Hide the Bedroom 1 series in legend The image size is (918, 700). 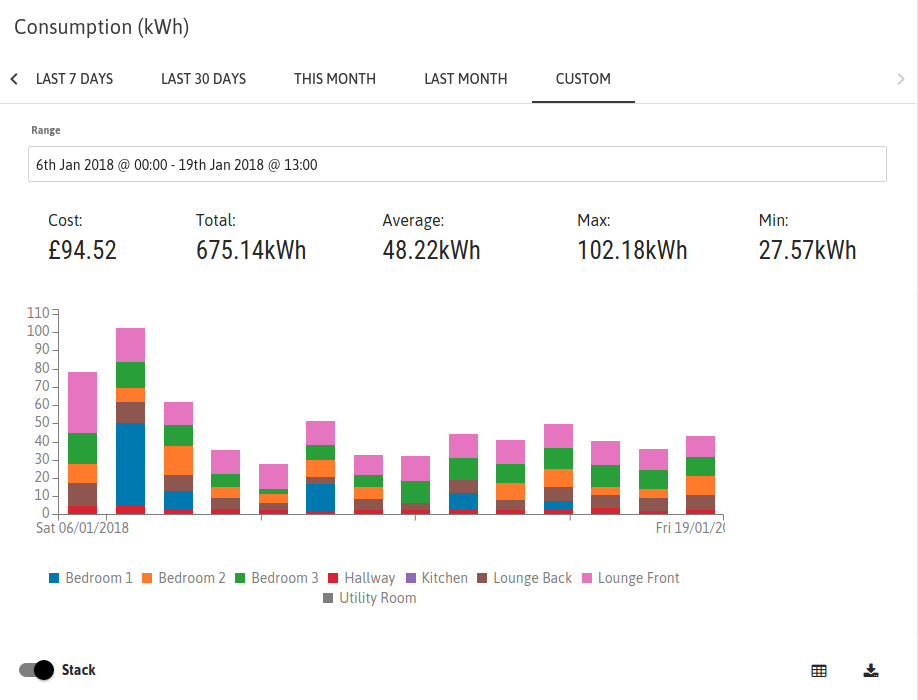coord(91,578)
